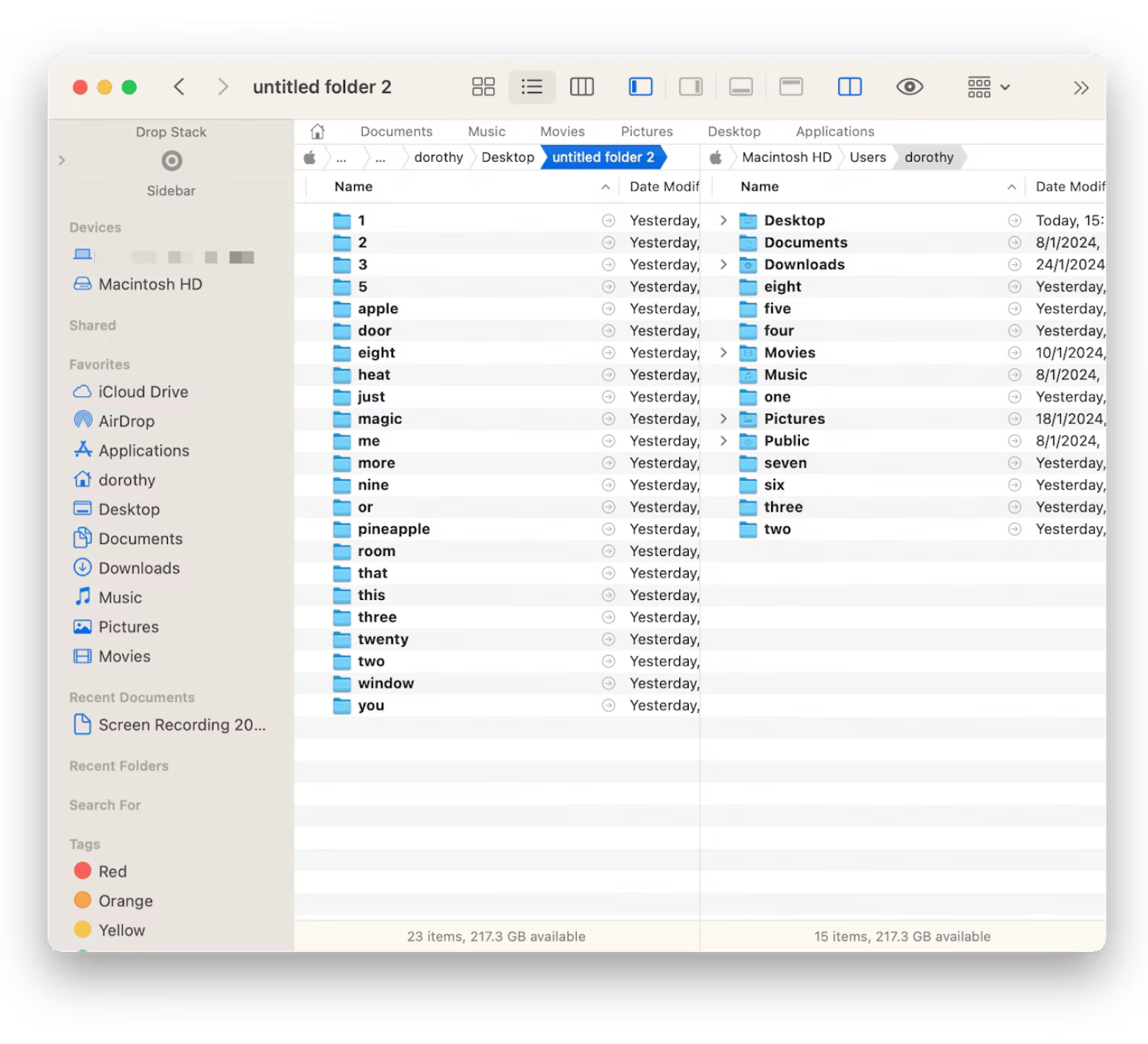The image size is (1148, 1044).
Task: Open the Music tab in favorites bar
Action: 486,132
